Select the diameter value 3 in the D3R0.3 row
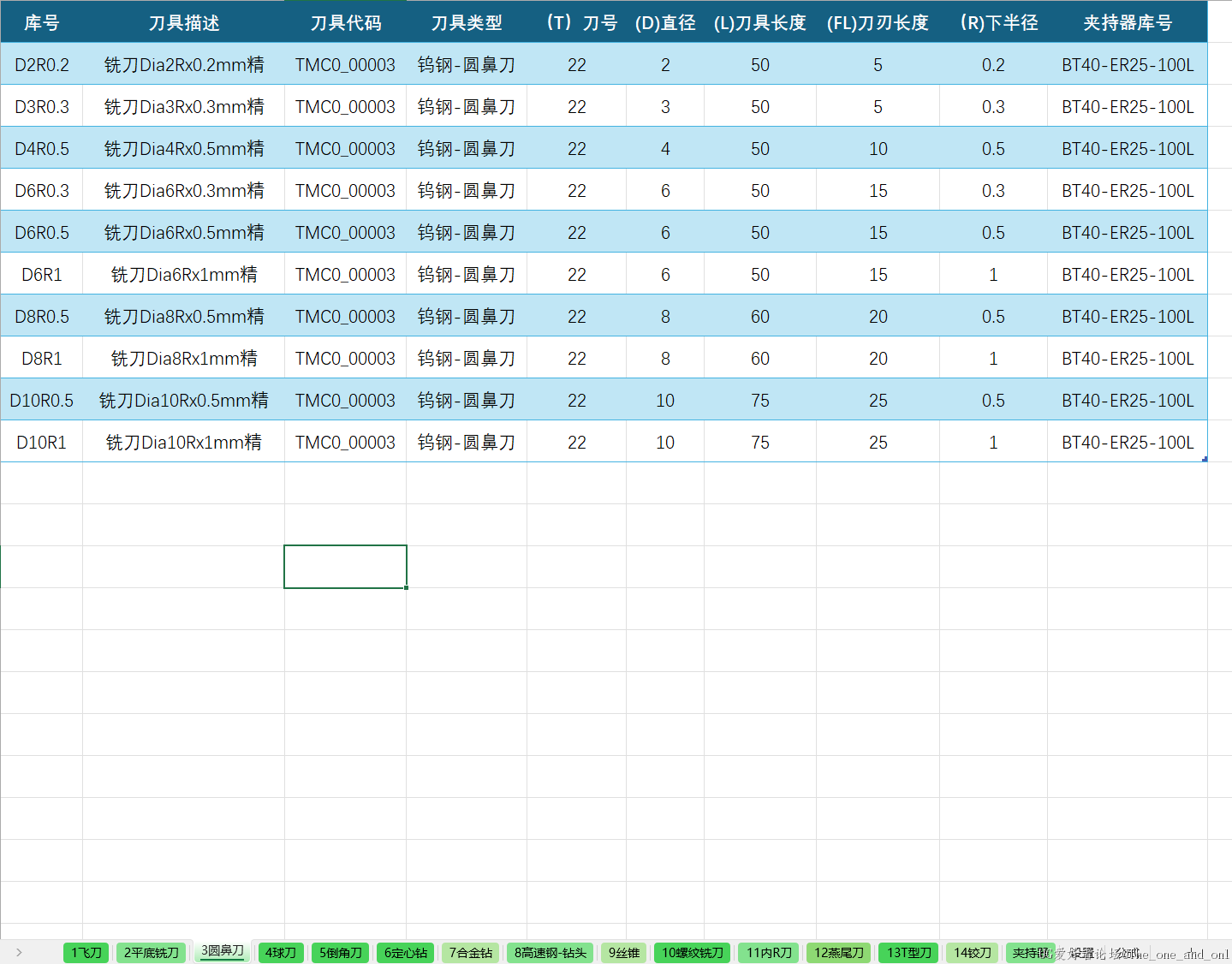Viewport: 1232px width, 964px height. point(665,106)
